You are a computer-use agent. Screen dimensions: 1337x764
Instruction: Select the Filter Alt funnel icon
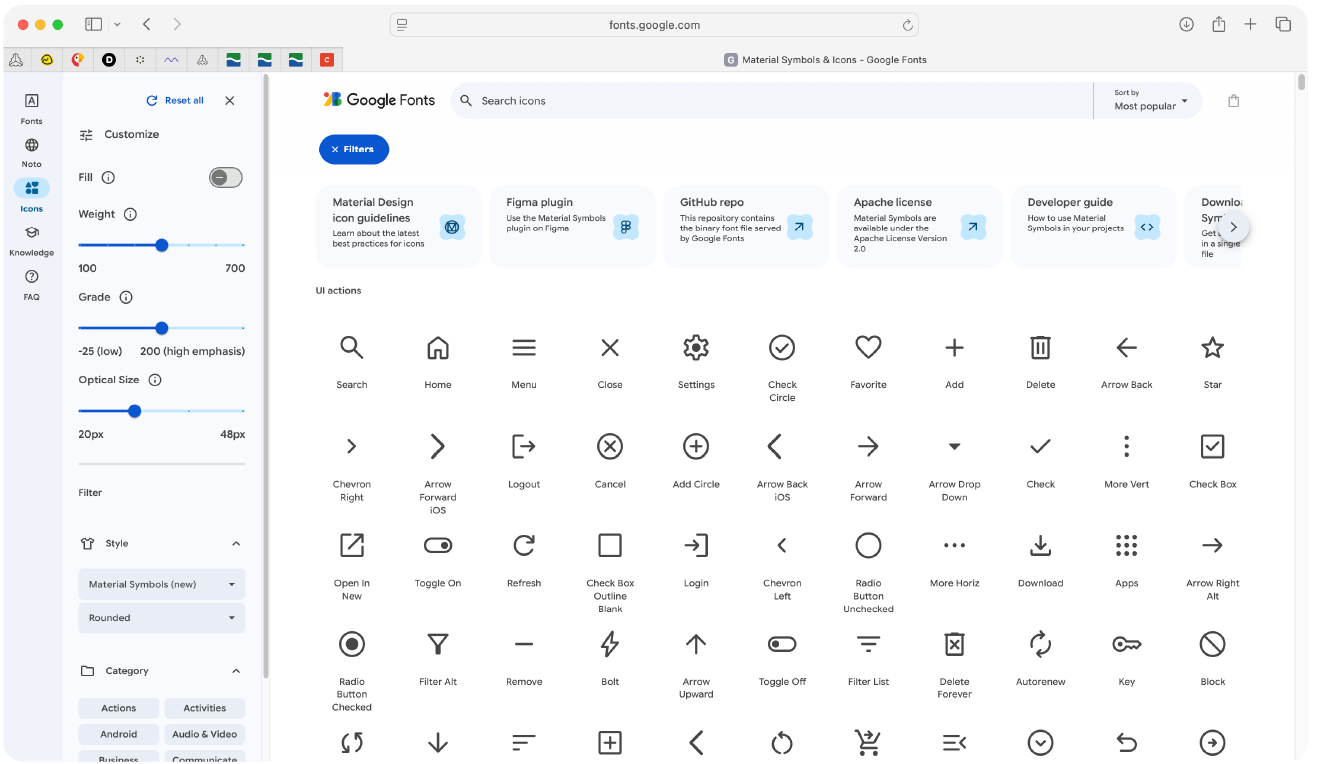[x=438, y=645]
